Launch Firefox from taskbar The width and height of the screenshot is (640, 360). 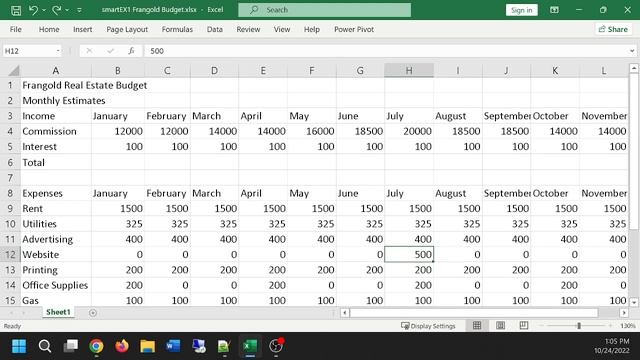point(122,346)
